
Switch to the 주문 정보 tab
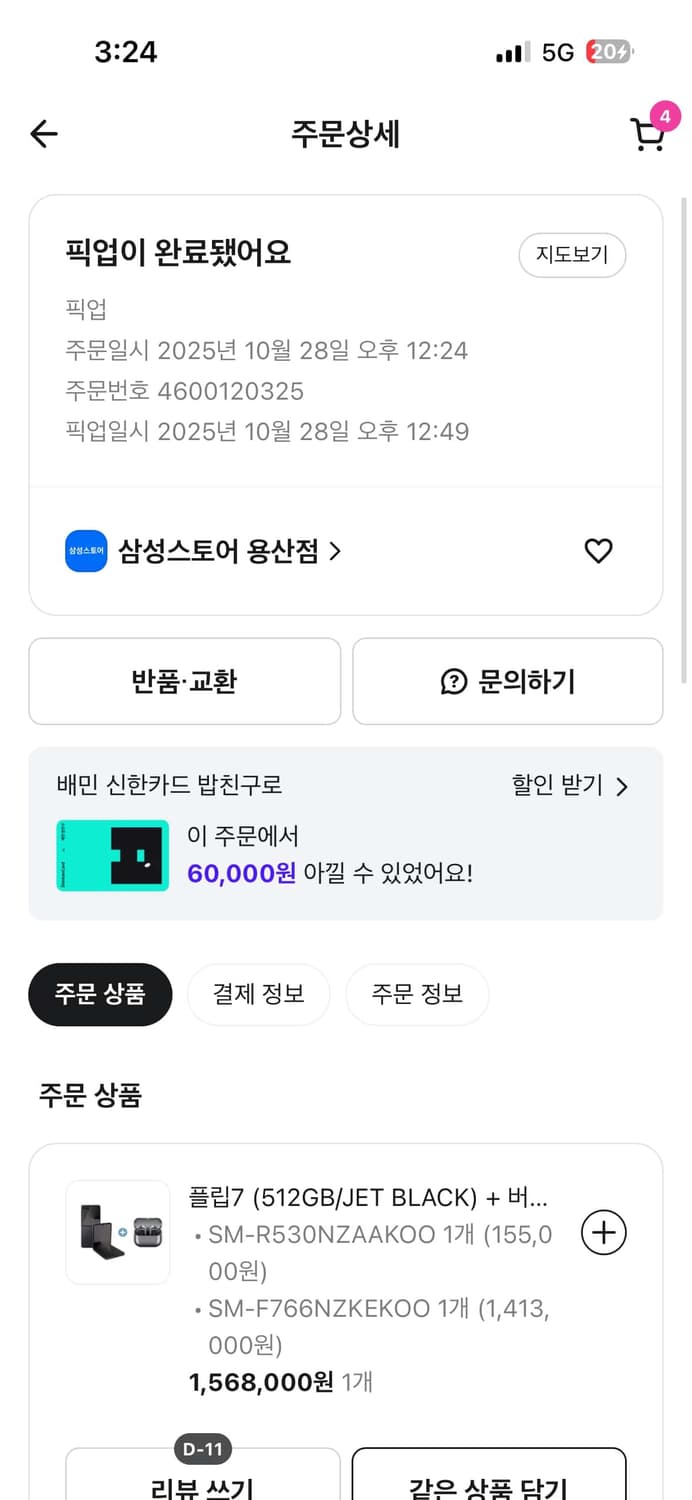[x=417, y=994]
